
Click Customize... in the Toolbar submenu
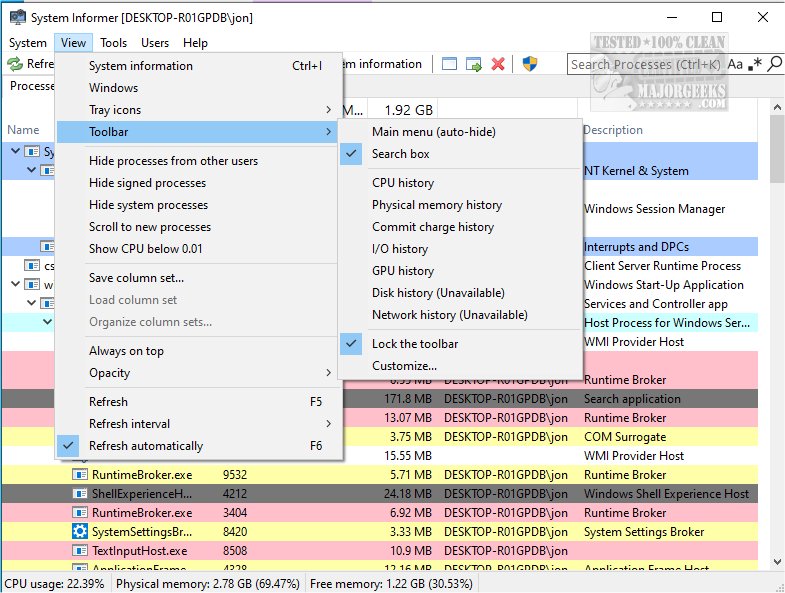(404, 366)
